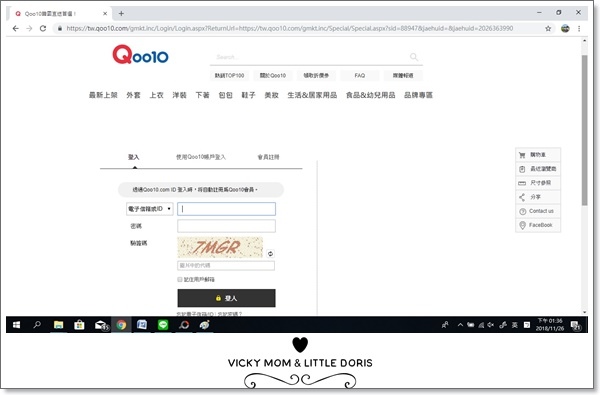Open Chrome three-dot menu

pos(579,28)
